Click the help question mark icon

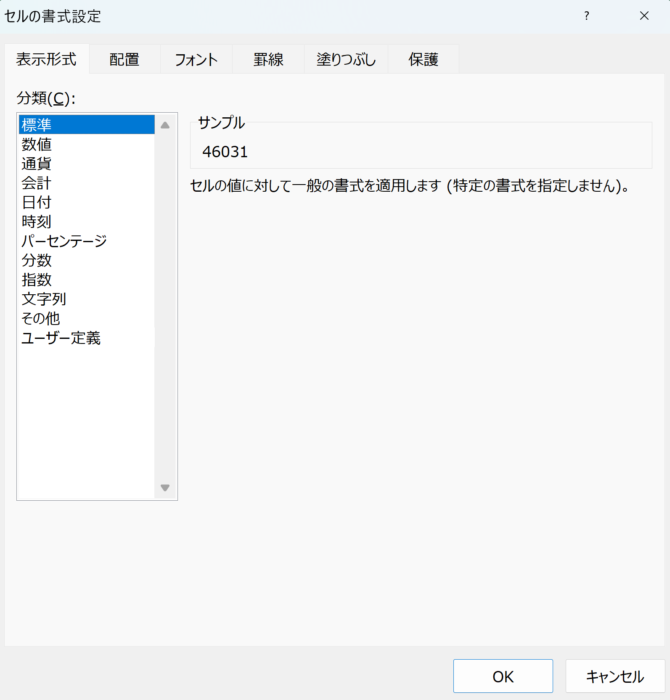587,16
